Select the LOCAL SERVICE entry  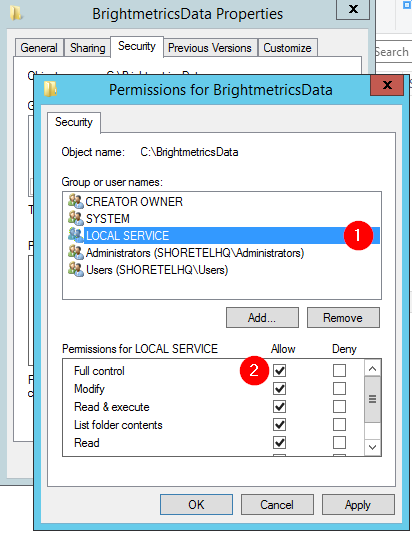(x=224, y=235)
